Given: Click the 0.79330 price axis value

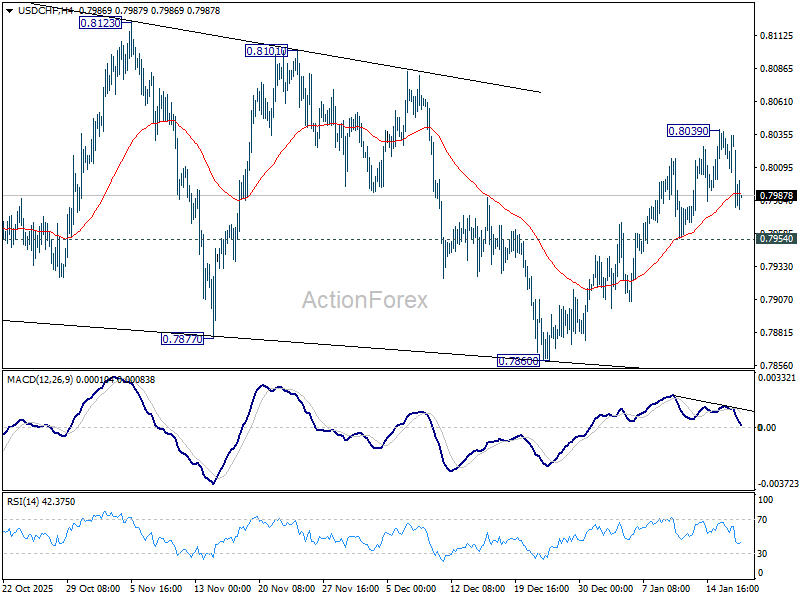Looking at the screenshot, I should click(x=777, y=267).
